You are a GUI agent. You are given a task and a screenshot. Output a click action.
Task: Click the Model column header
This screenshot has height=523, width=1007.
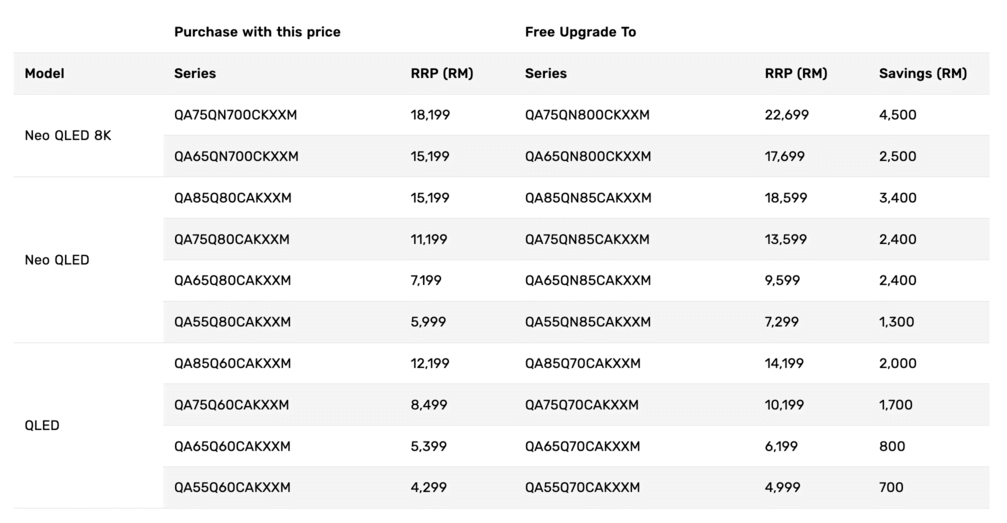[x=45, y=74]
